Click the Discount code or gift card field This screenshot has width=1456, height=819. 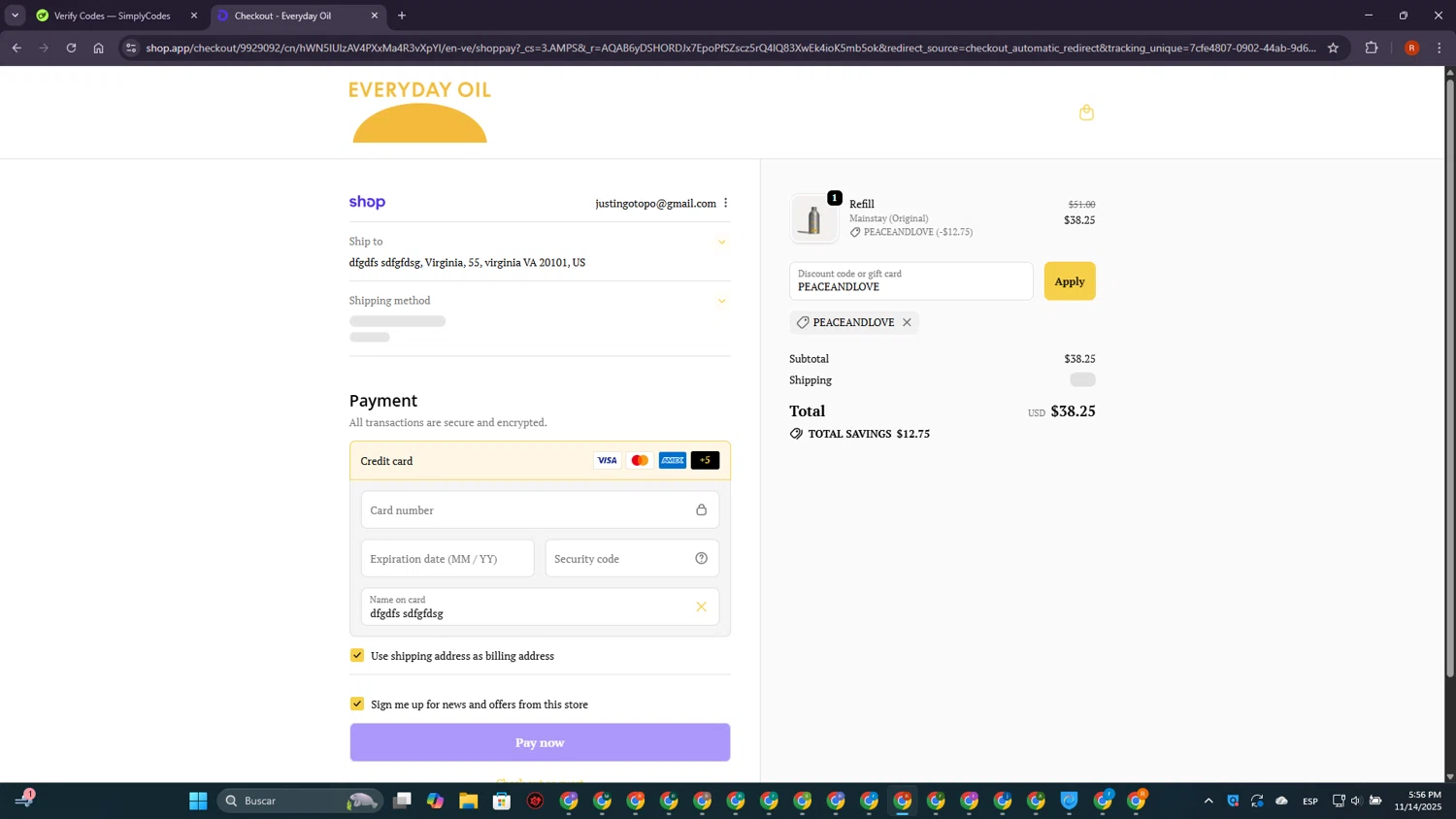911,281
